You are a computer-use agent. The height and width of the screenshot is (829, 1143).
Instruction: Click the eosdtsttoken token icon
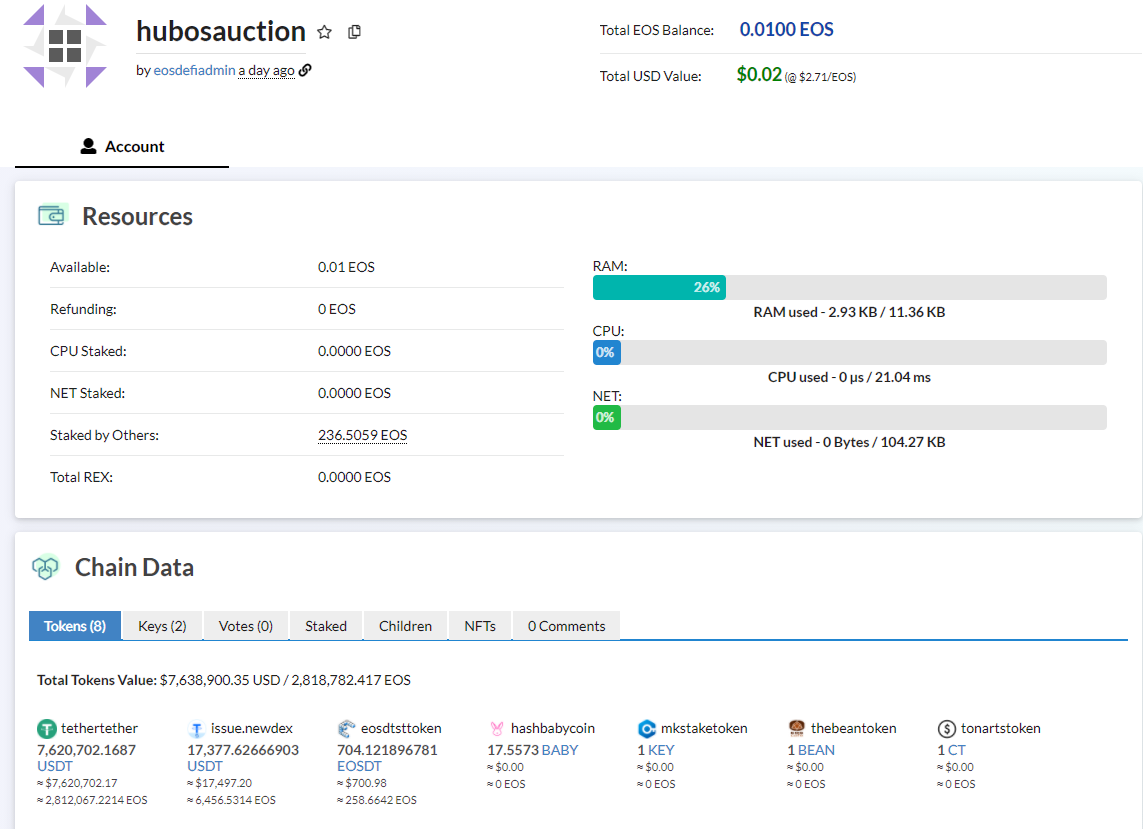346,729
